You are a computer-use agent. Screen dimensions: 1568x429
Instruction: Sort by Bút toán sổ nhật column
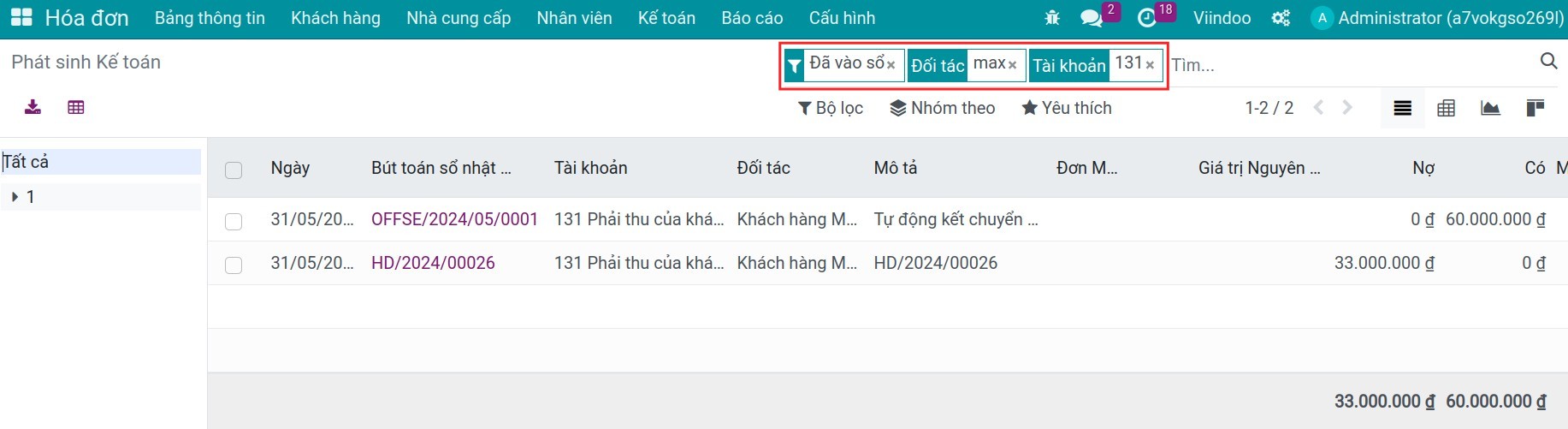441,168
